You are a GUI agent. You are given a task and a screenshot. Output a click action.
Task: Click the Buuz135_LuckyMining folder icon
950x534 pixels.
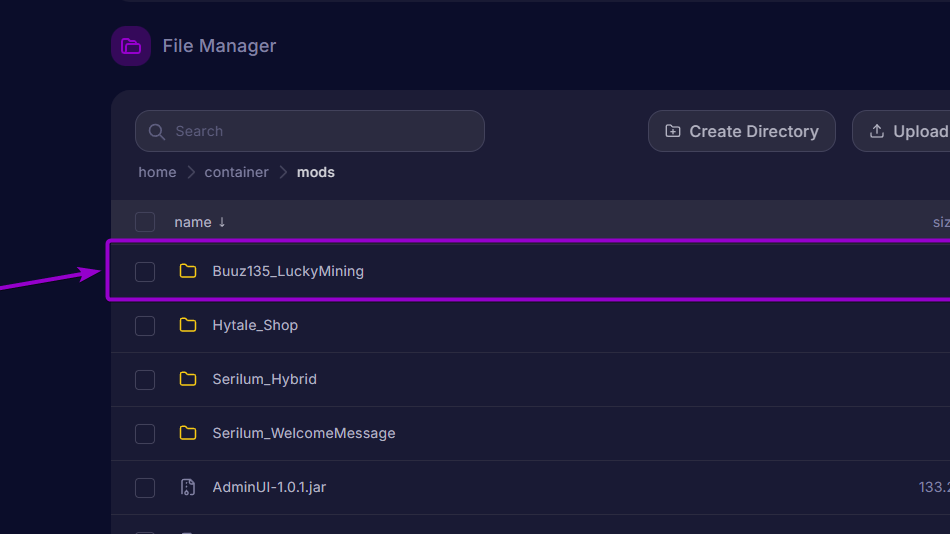tap(188, 271)
